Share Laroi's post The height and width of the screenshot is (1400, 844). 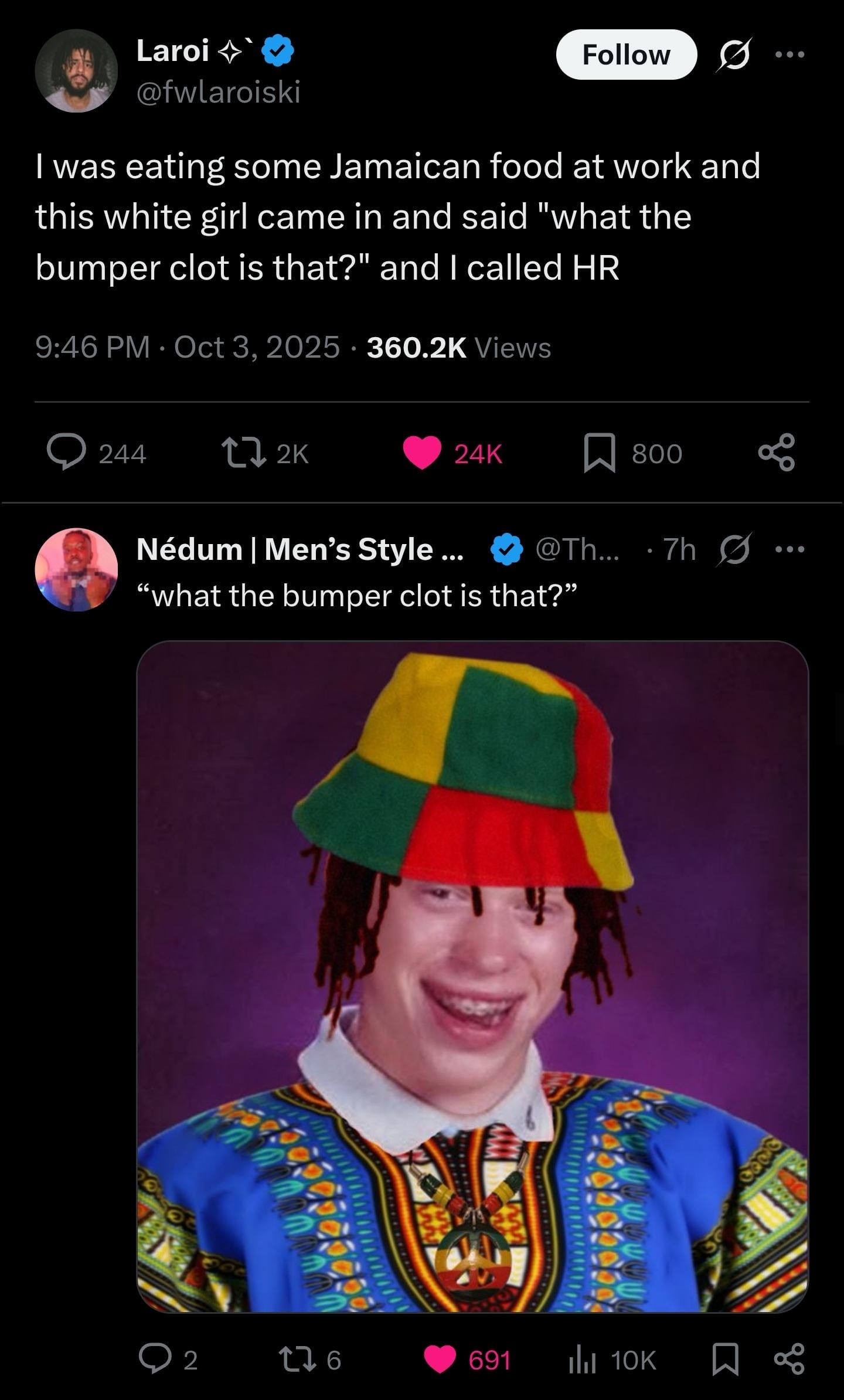(777, 453)
